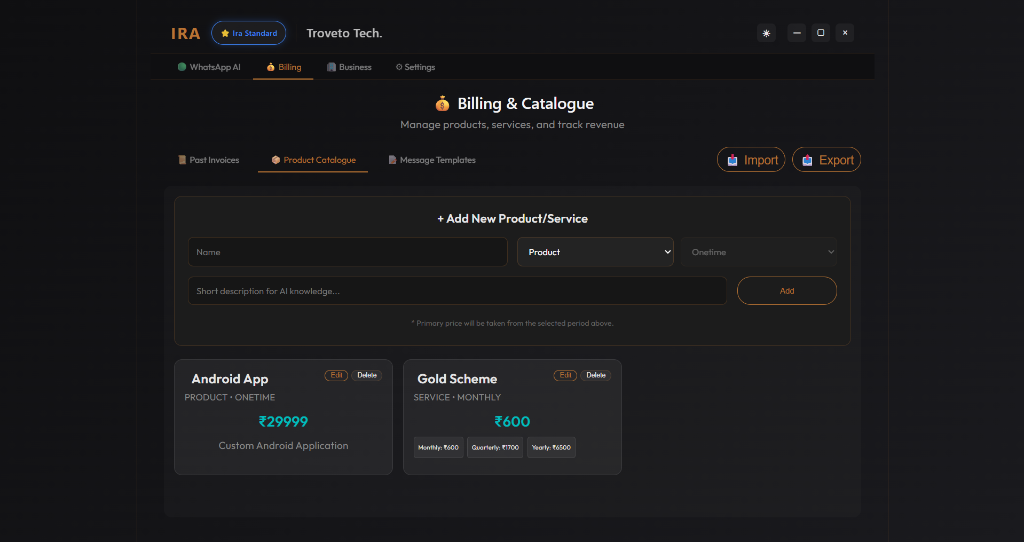Click the Import button

751,160
